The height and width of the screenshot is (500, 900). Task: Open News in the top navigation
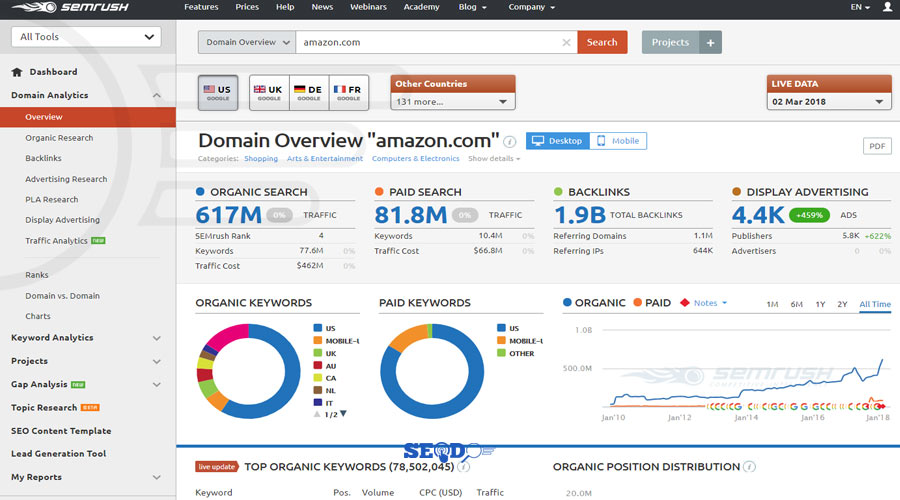pos(322,7)
